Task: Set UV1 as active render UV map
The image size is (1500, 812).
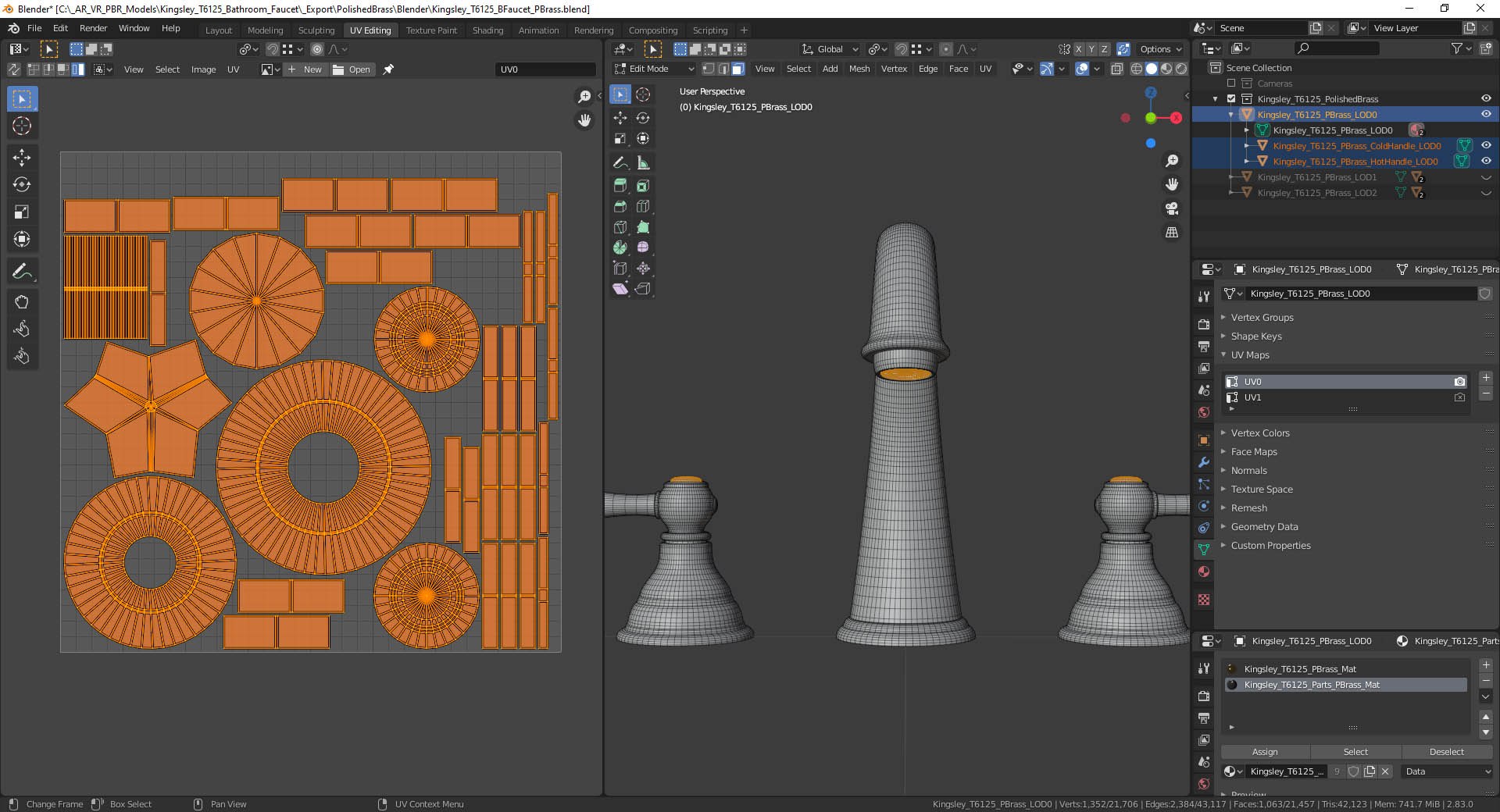Action: [1459, 397]
